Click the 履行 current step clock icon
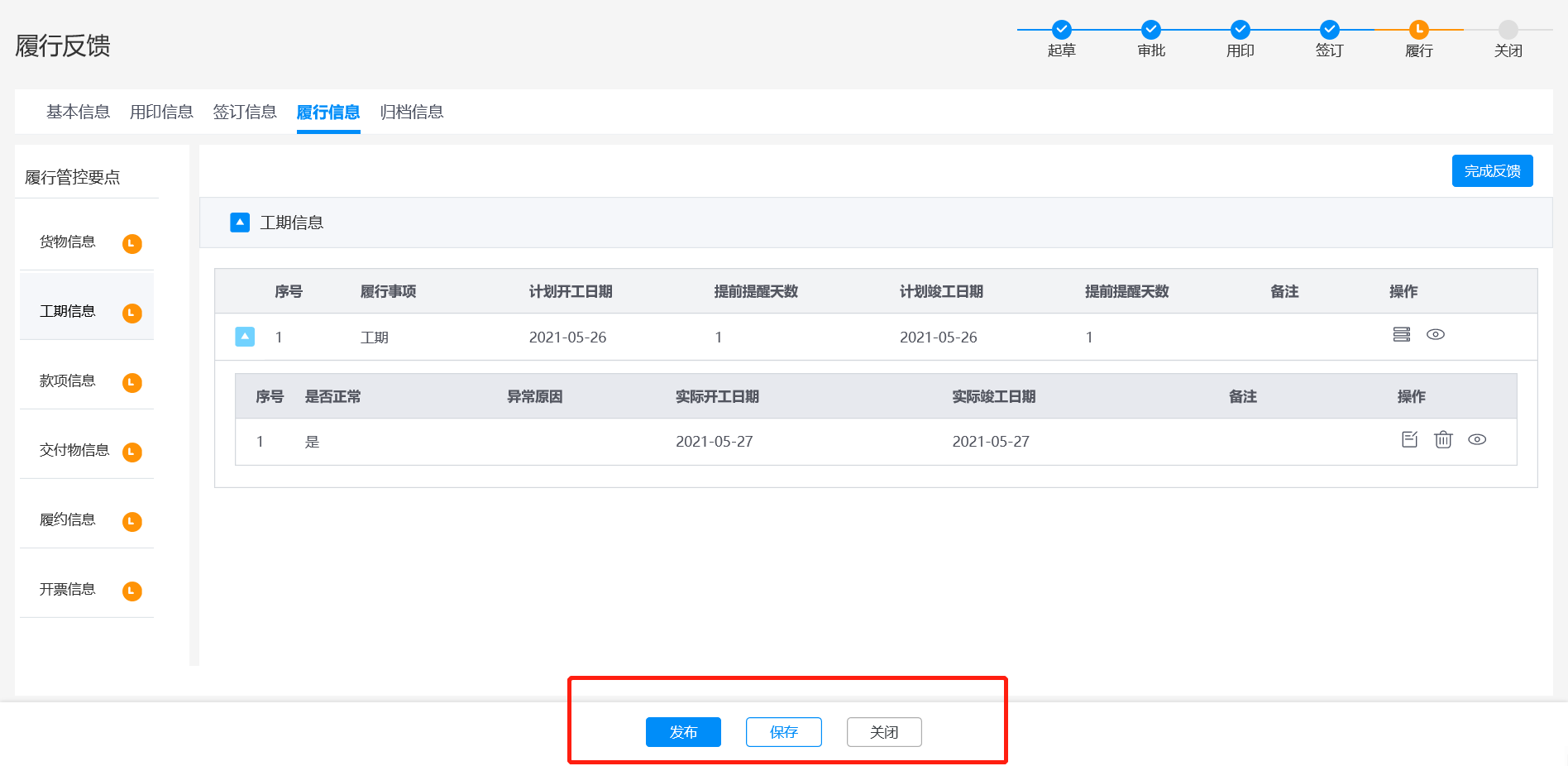Image resolution: width=1568 pixels, height=766 pixels. click(1419, 30)
